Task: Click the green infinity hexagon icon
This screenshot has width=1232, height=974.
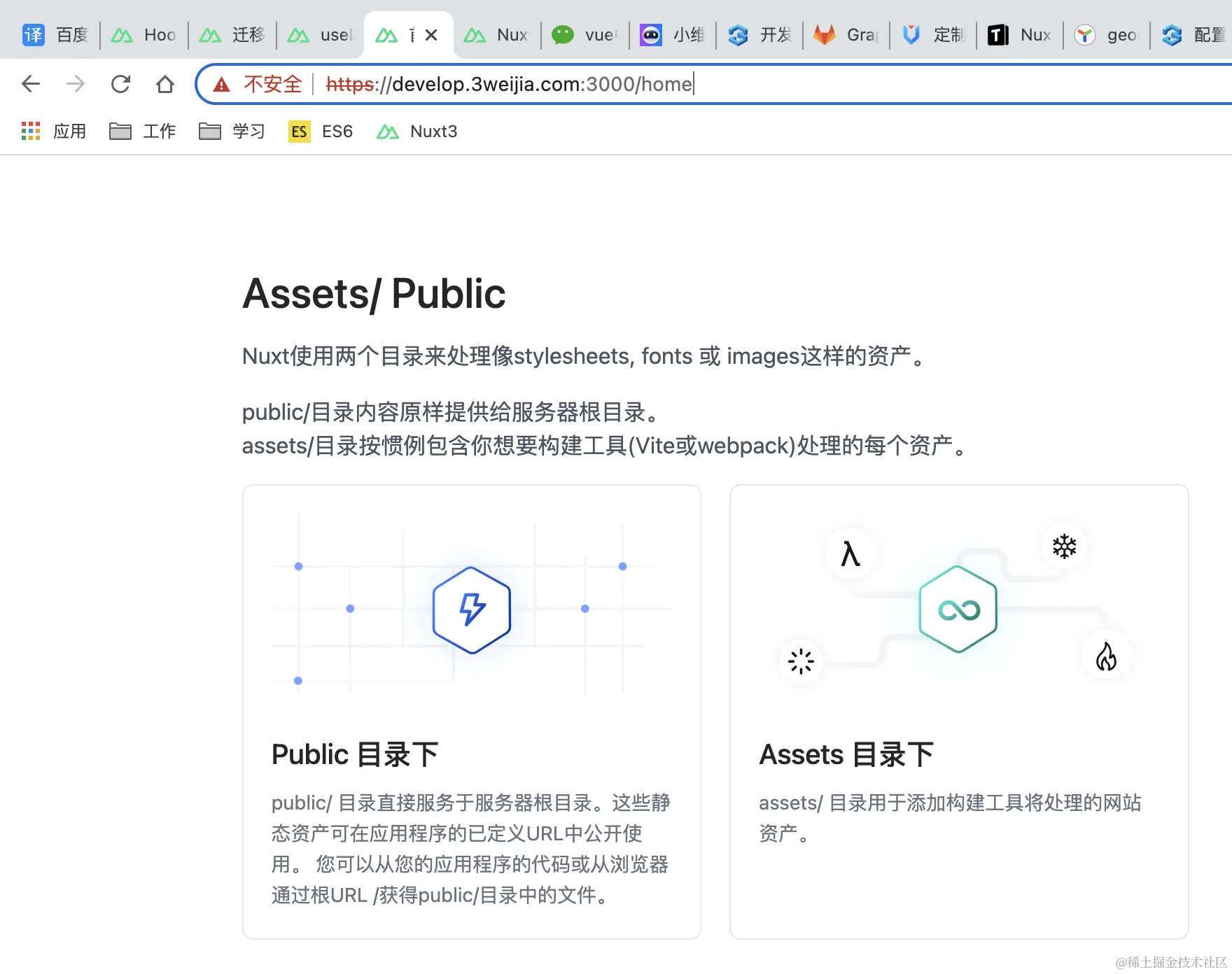Action: tap(958, 610)
